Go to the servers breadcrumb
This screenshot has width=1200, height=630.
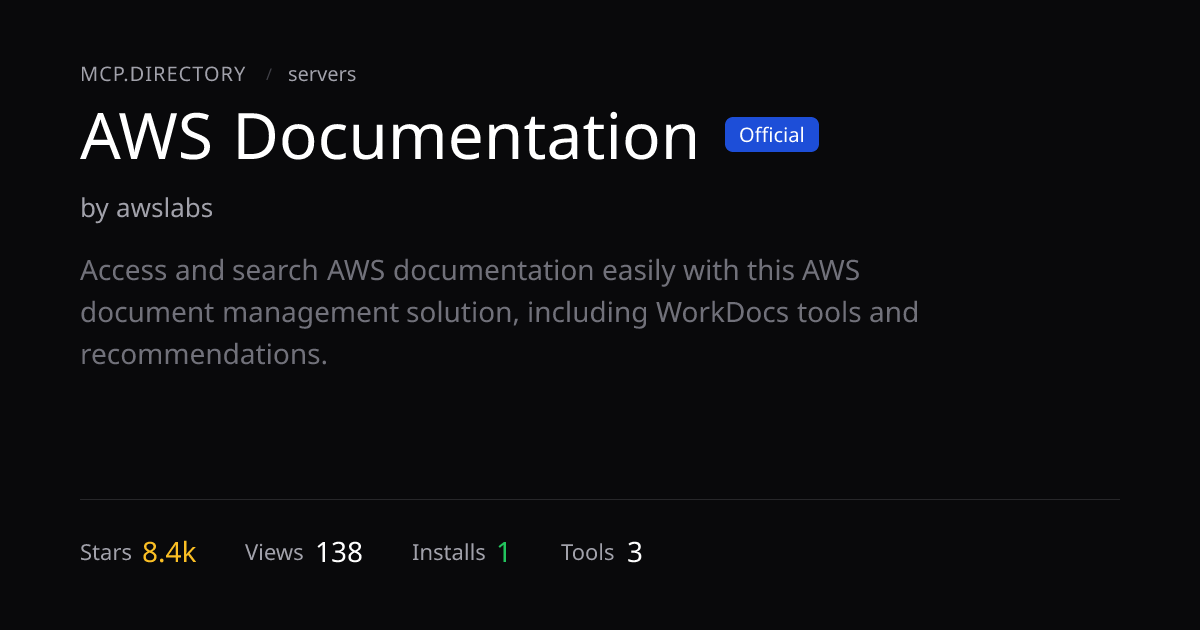coord(322,74)
